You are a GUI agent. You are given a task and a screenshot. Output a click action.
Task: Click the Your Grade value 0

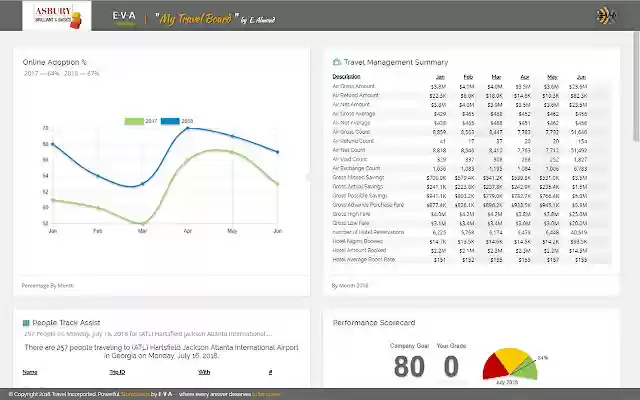451,366
